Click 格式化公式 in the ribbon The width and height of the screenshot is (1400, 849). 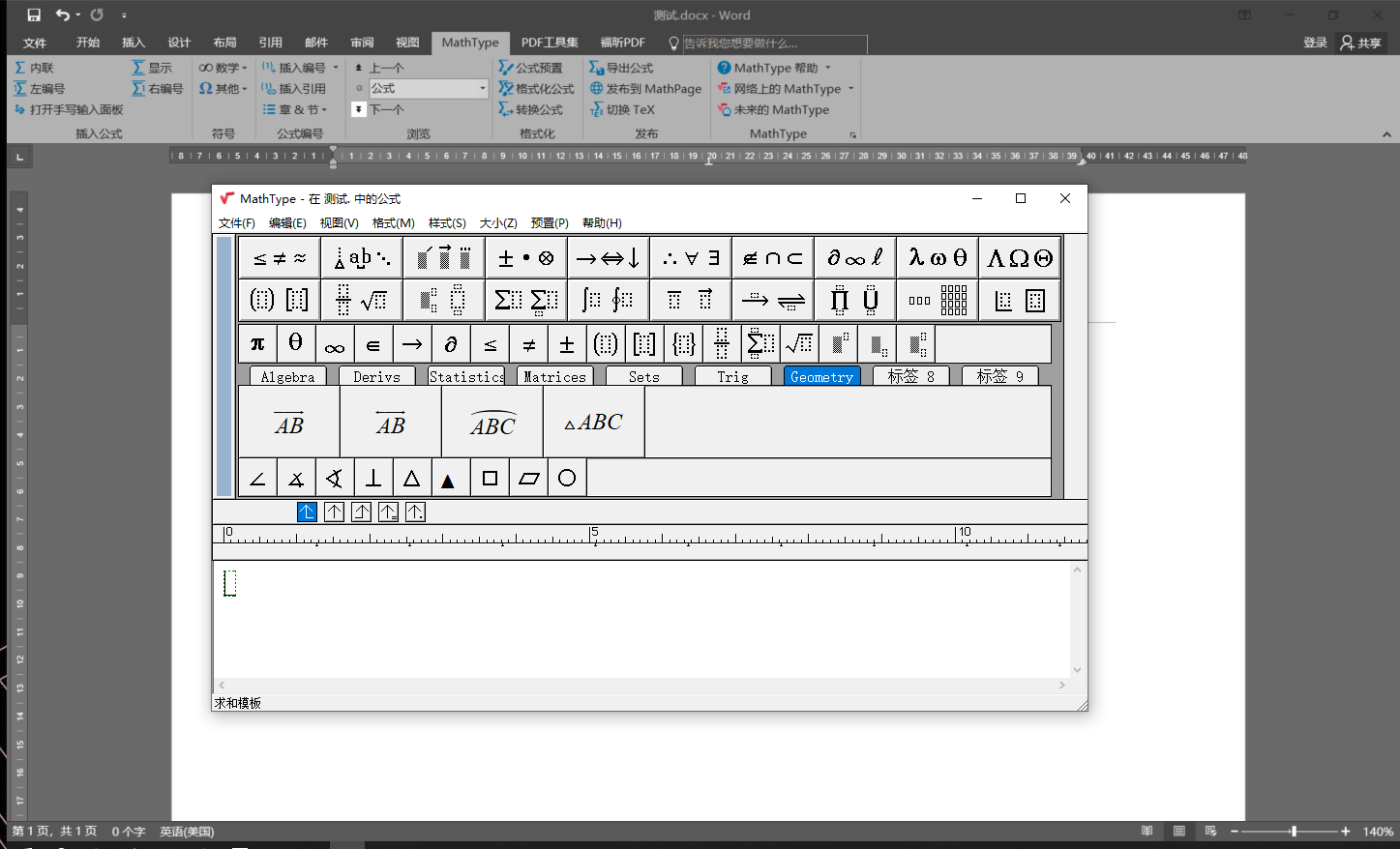[x=536, y=88]
